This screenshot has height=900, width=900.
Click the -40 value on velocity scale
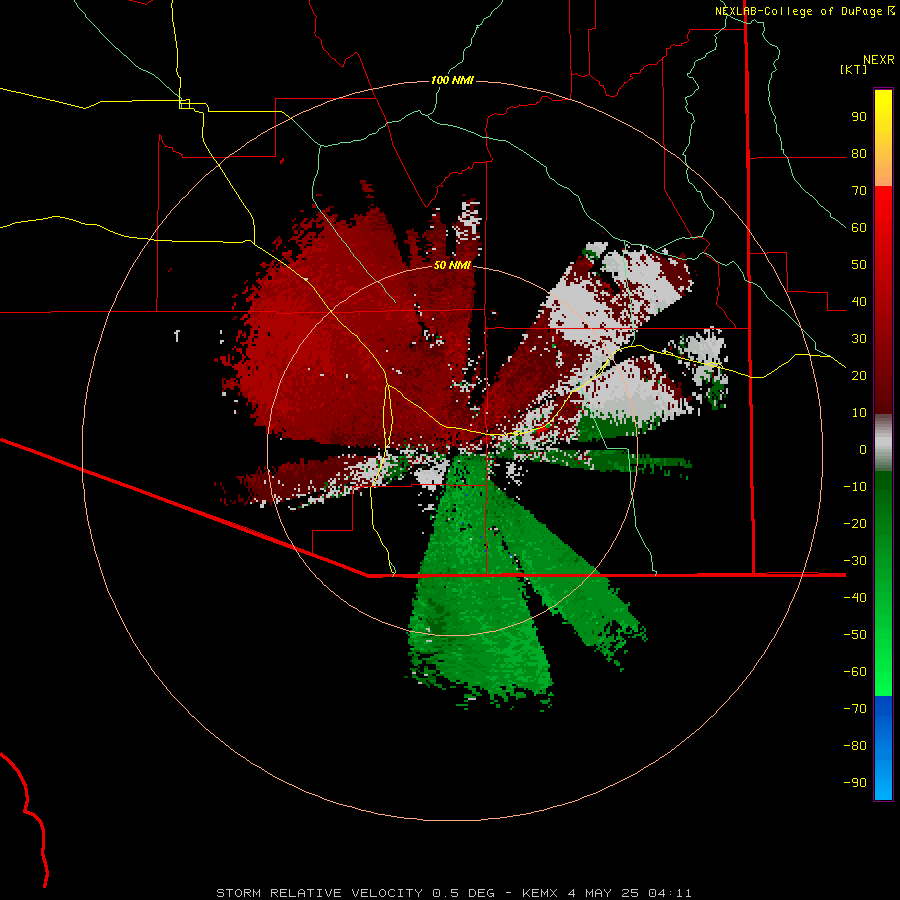[855, 598]
